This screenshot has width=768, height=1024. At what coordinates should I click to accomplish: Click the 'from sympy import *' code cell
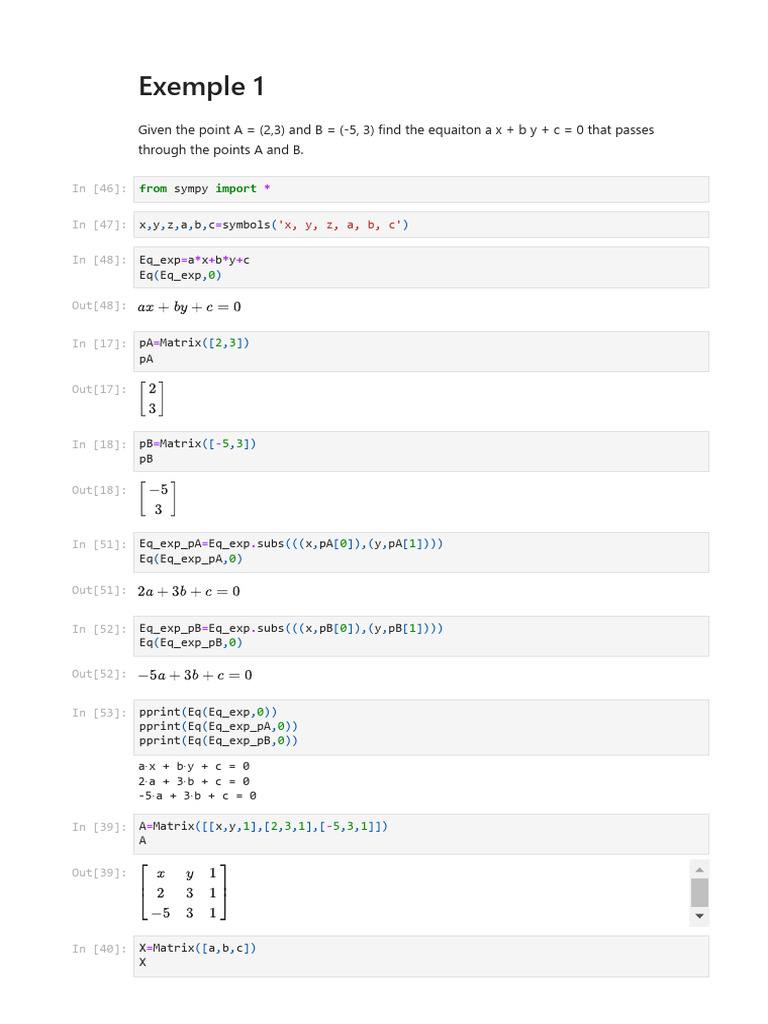tap(421, 189)
